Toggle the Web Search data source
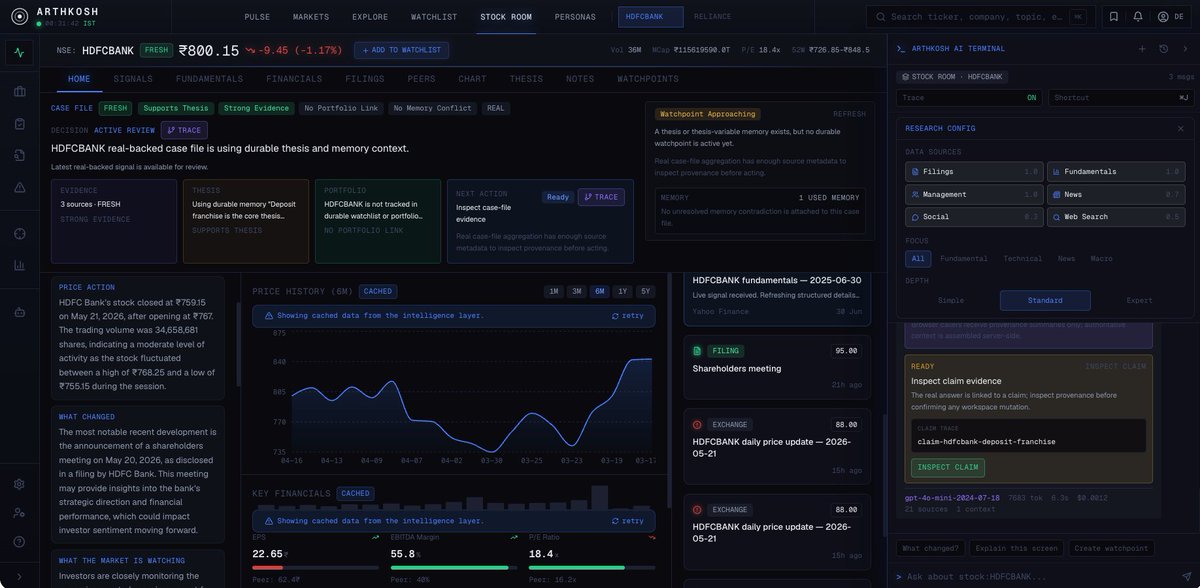The image size is (1200, 588). [1116, 217]
